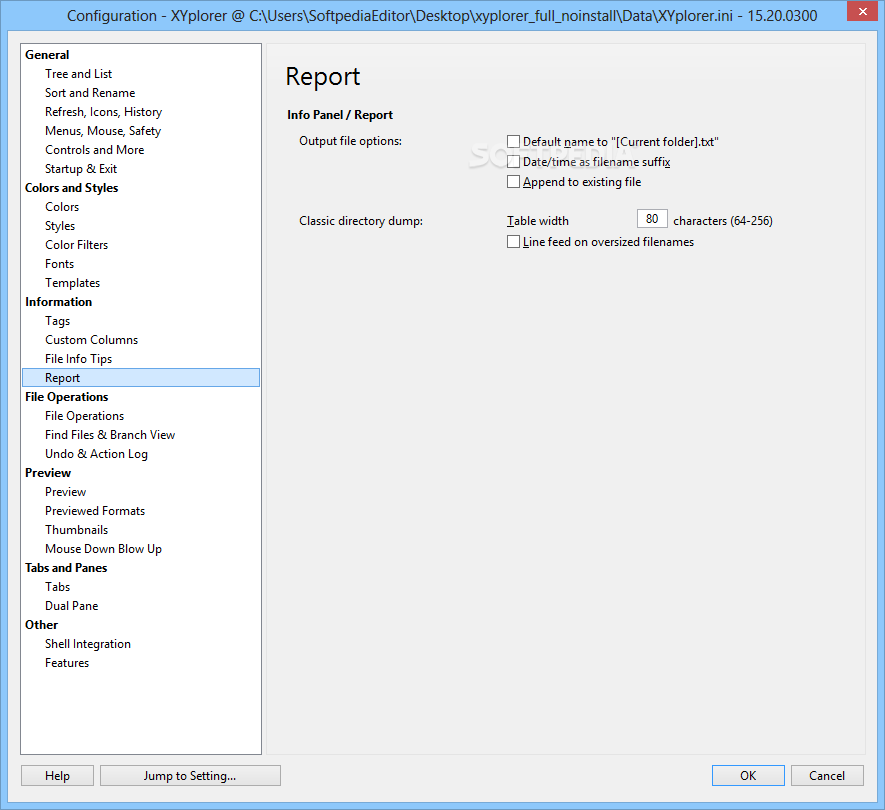Select the Templates page

pyautogui.click(x=73, y=283)
